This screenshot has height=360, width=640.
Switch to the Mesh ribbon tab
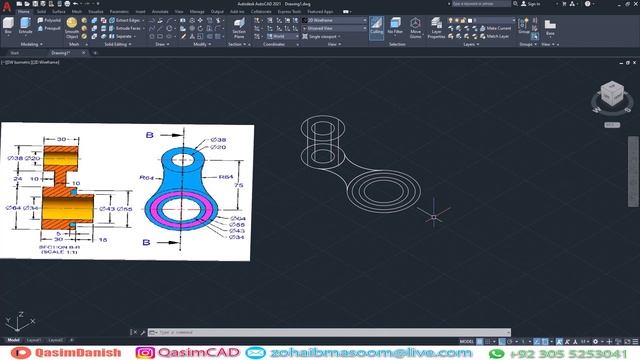tap(77, 12)
